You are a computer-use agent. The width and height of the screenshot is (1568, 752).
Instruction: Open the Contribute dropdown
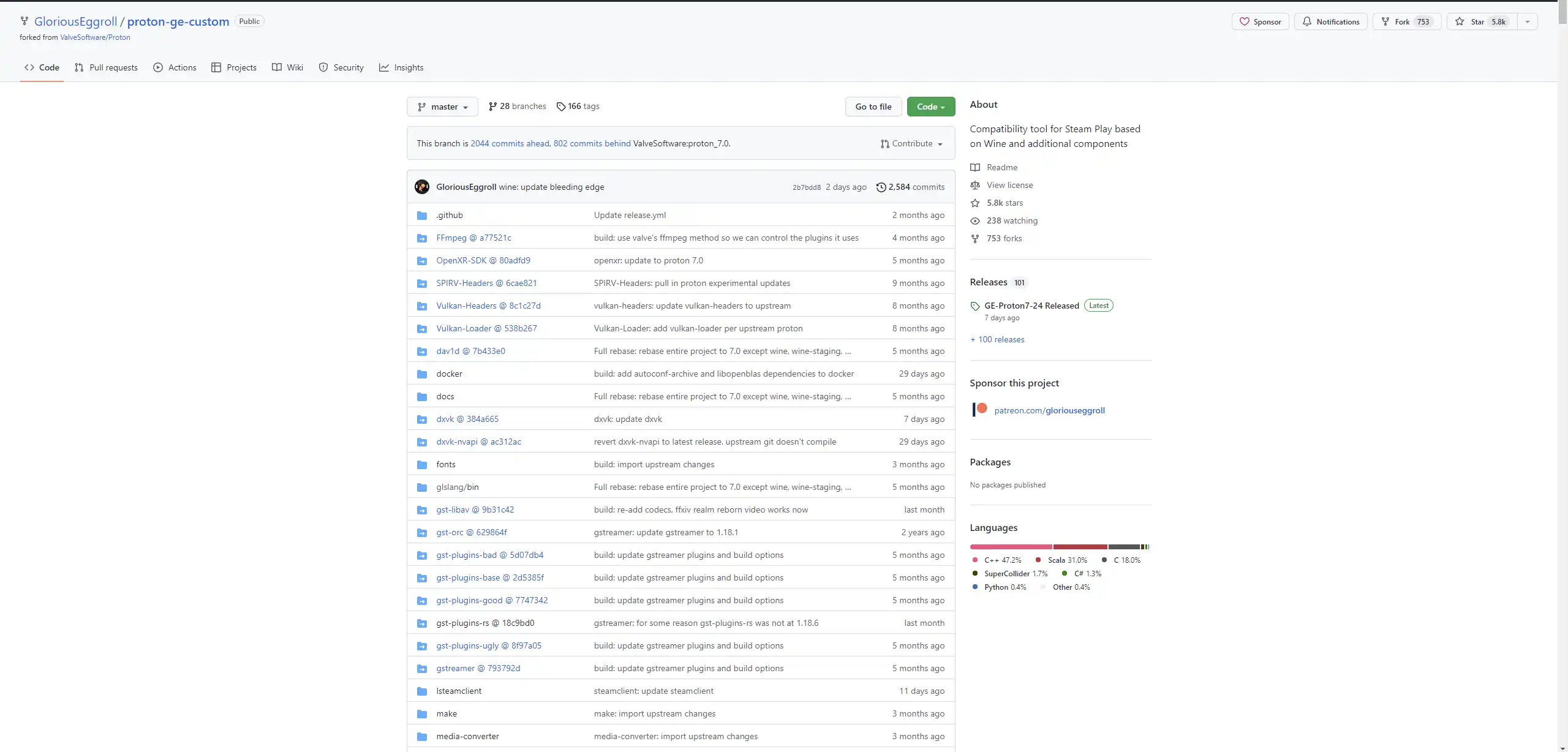click(x=911, y=143)
